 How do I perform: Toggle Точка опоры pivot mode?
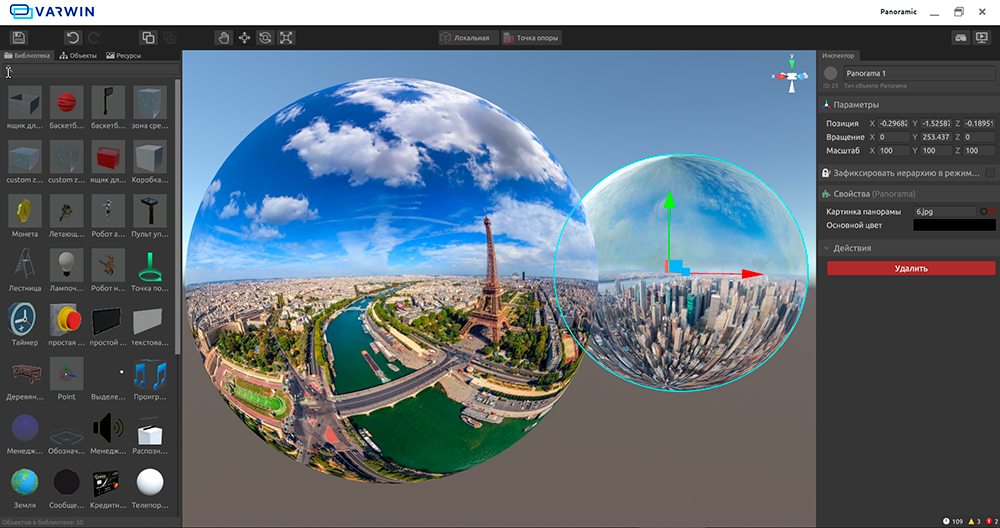532,38
